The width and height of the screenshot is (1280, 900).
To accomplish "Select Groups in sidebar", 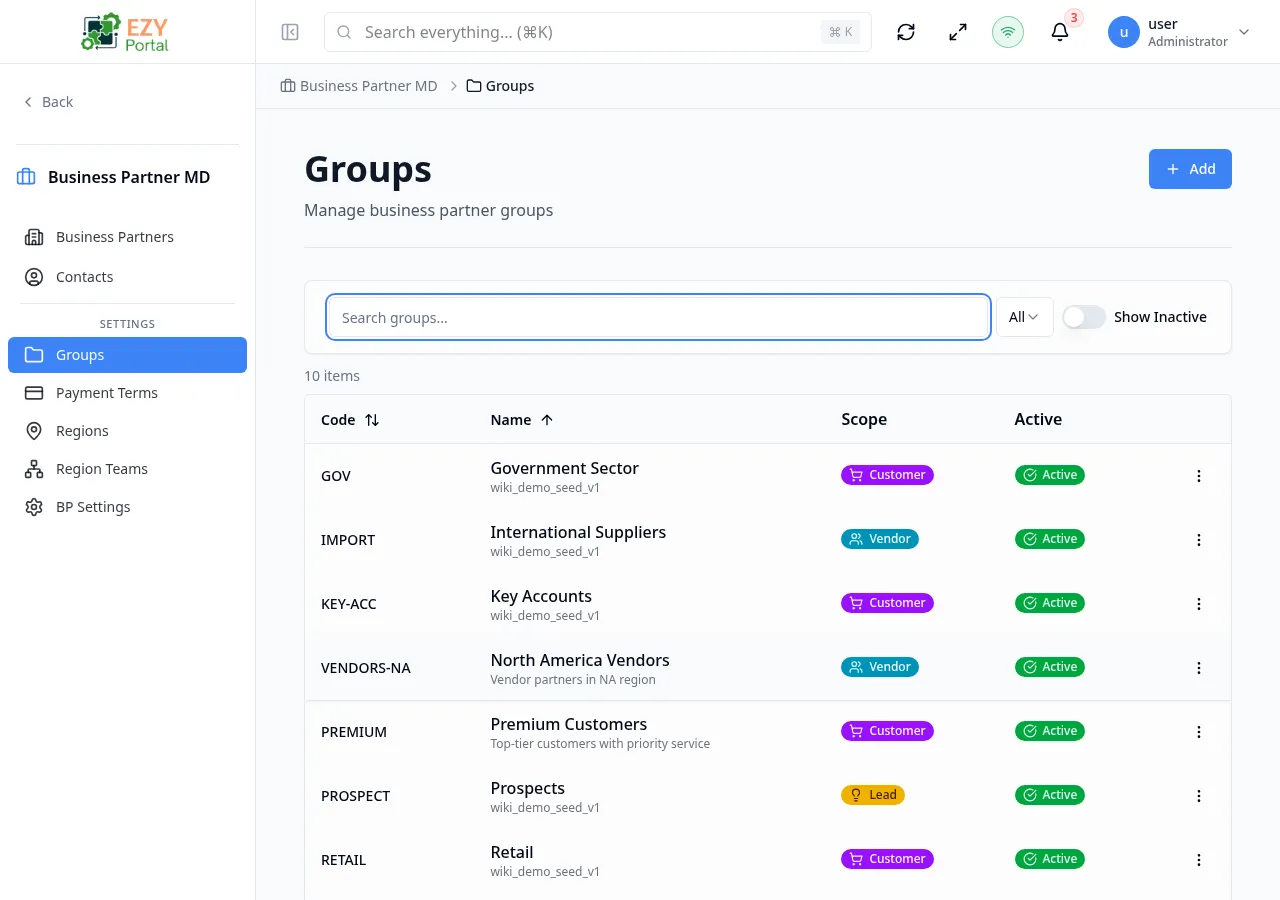I will click(x=127, y=355).
